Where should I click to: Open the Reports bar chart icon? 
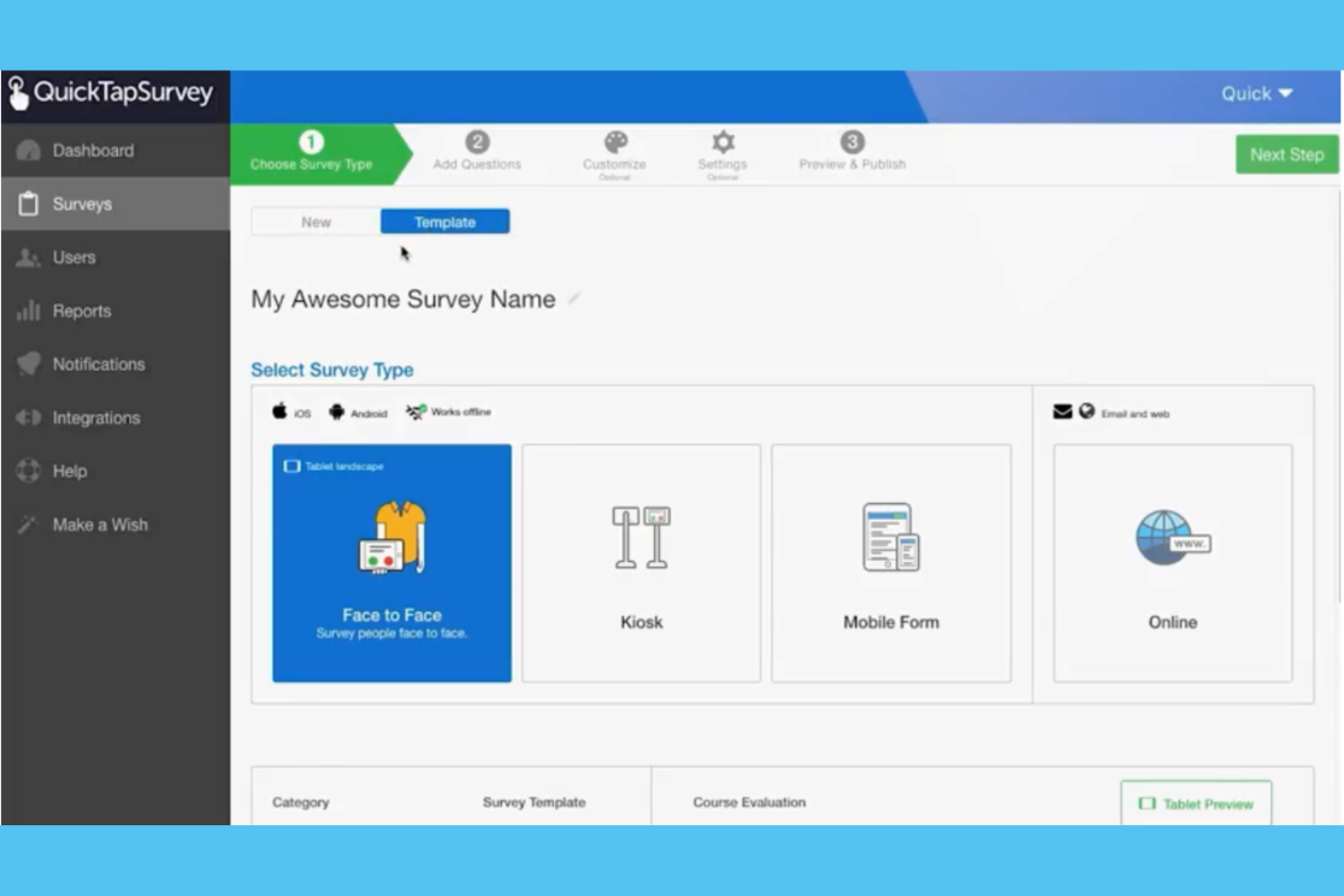pos(28,310)
